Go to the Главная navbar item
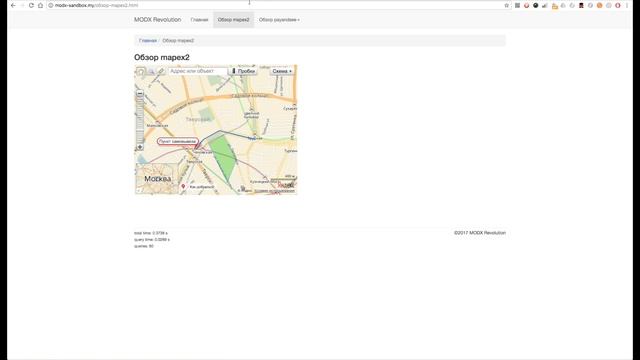The width and height of the screenshot is (640, 360). (x=199, y=20)
